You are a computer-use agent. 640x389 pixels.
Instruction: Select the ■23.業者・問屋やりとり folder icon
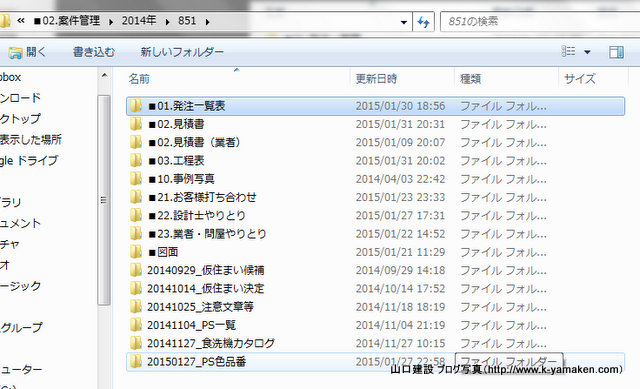(136, 234)
